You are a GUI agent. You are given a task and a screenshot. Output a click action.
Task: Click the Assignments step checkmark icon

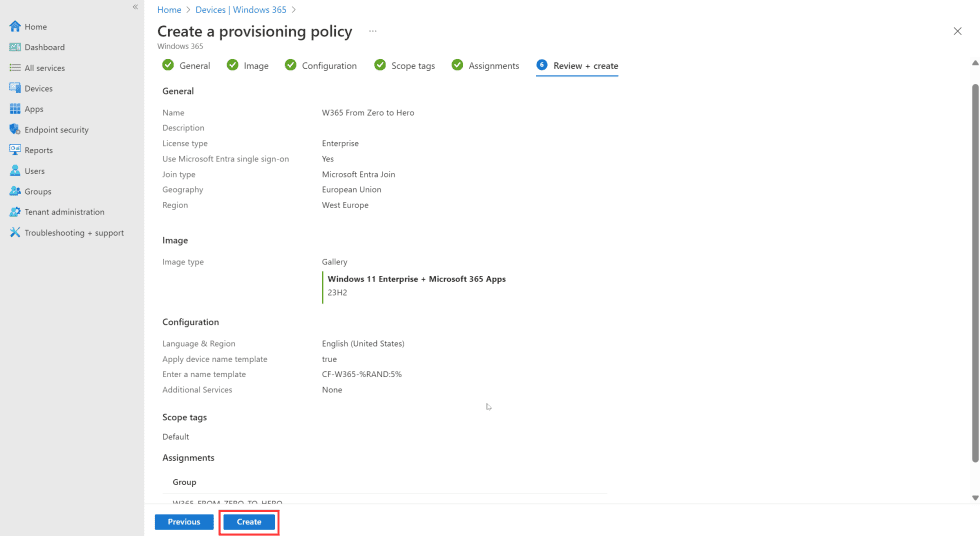[x=458, y=65]
